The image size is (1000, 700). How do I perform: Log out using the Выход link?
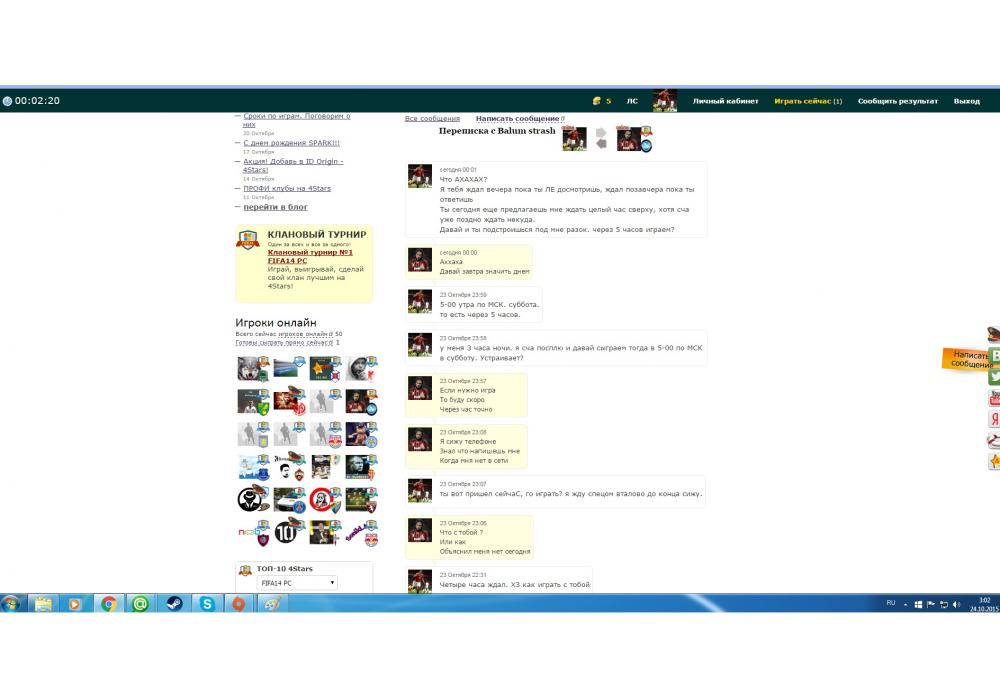[x=966, y=101]
